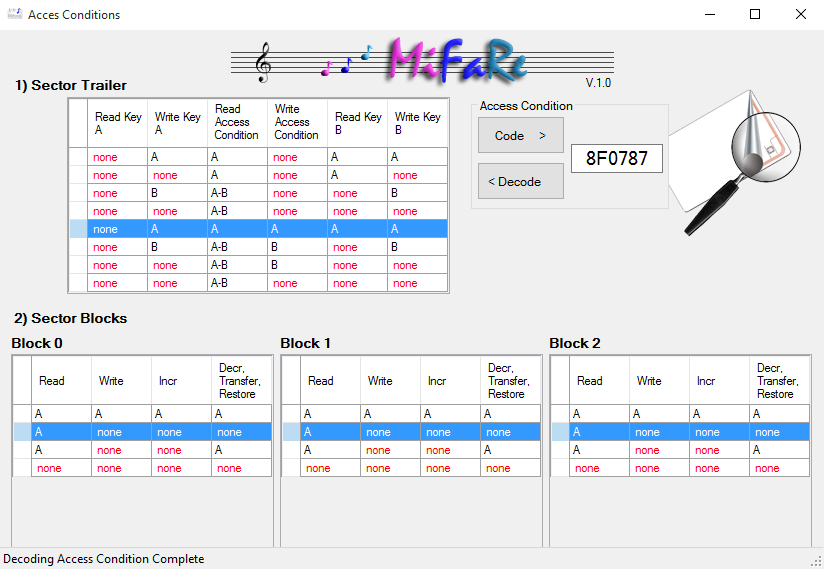Click Block 1 Write column header
Image resolution: width=824 pixels, height=569 pixels.
point(390,380)
